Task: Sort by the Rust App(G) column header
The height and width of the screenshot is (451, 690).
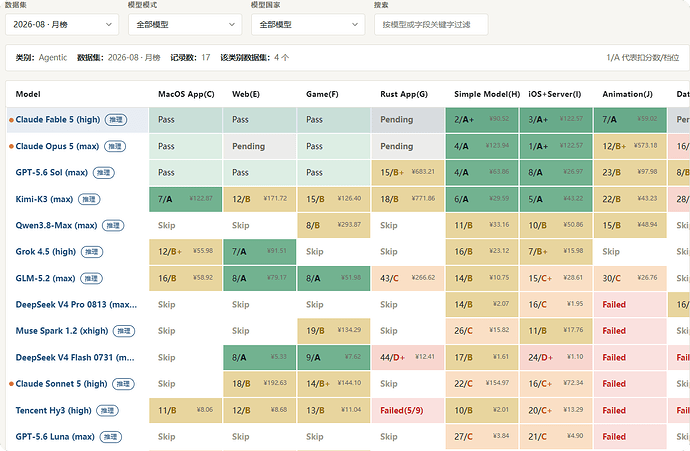Action: pos(404,94)
